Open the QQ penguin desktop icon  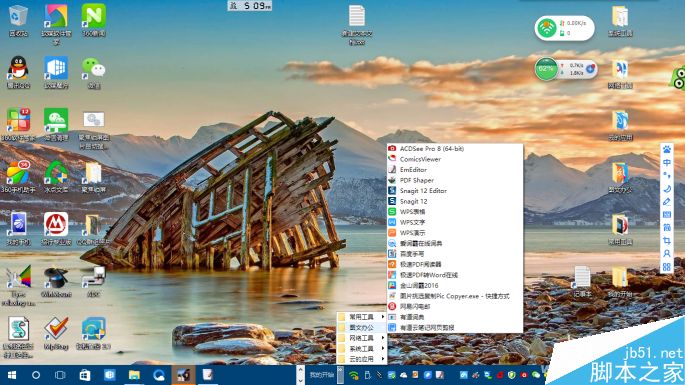pyautogui.click(x=18, y=72)
